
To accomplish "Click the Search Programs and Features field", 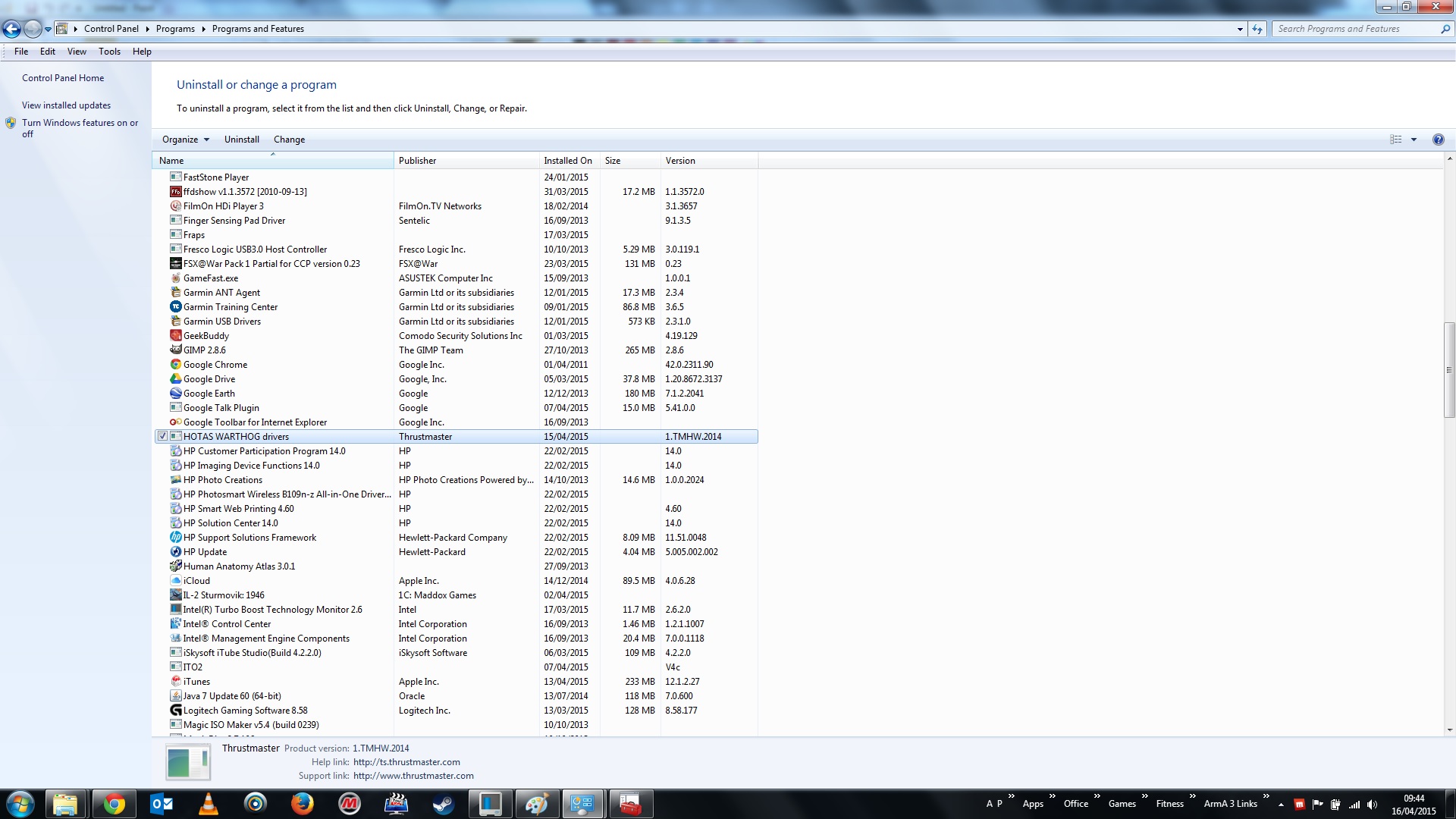I will pyautogui.click(x=1356, y=29).
